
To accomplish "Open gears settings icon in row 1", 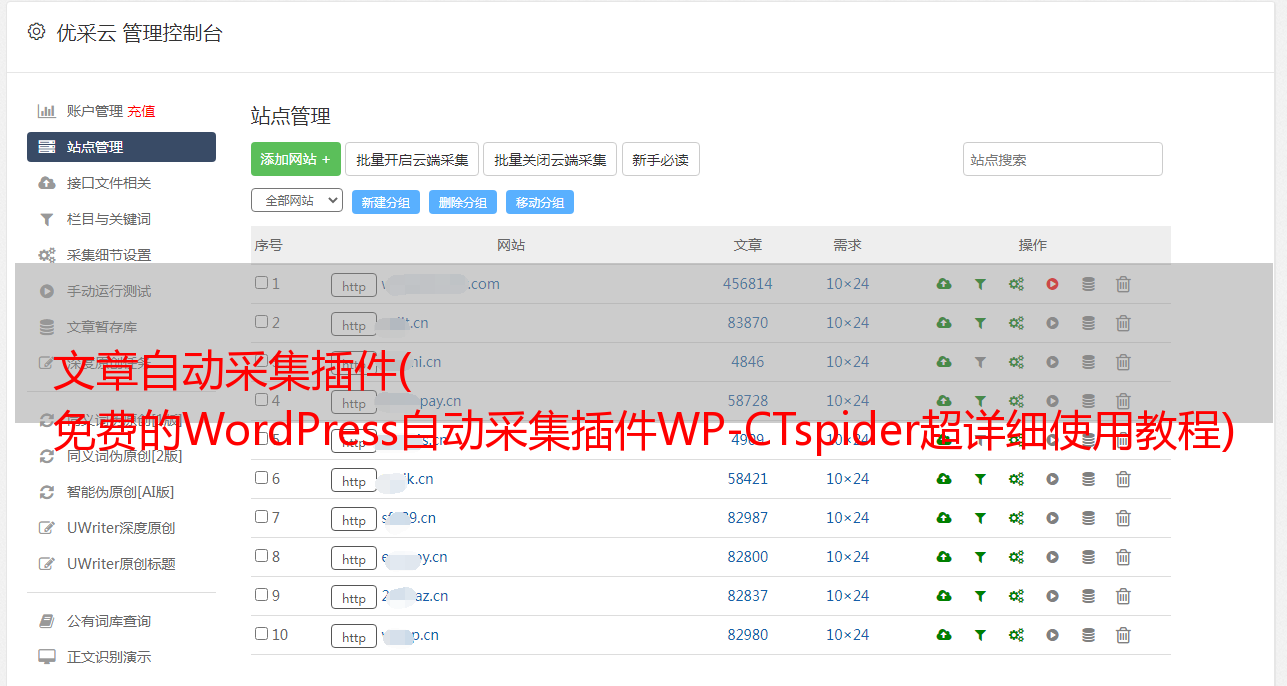I will tap(1016, 284).
